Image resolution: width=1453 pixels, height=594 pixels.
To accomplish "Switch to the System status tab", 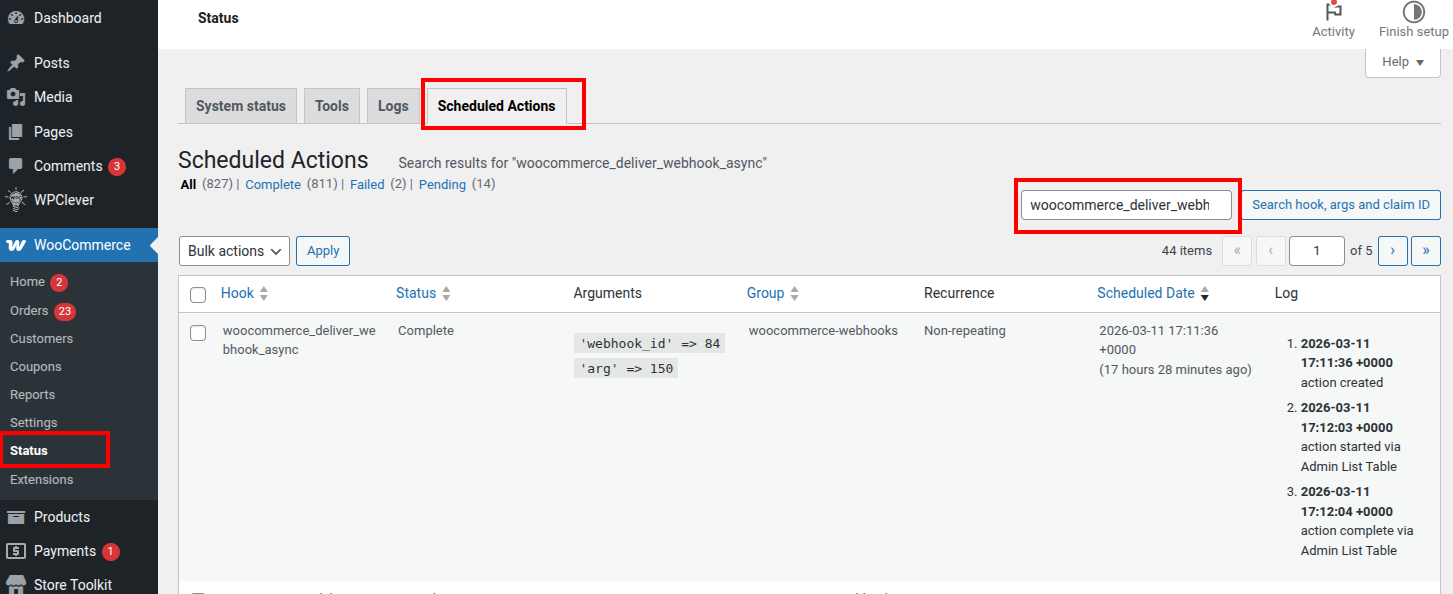I will tap(240, 106).
